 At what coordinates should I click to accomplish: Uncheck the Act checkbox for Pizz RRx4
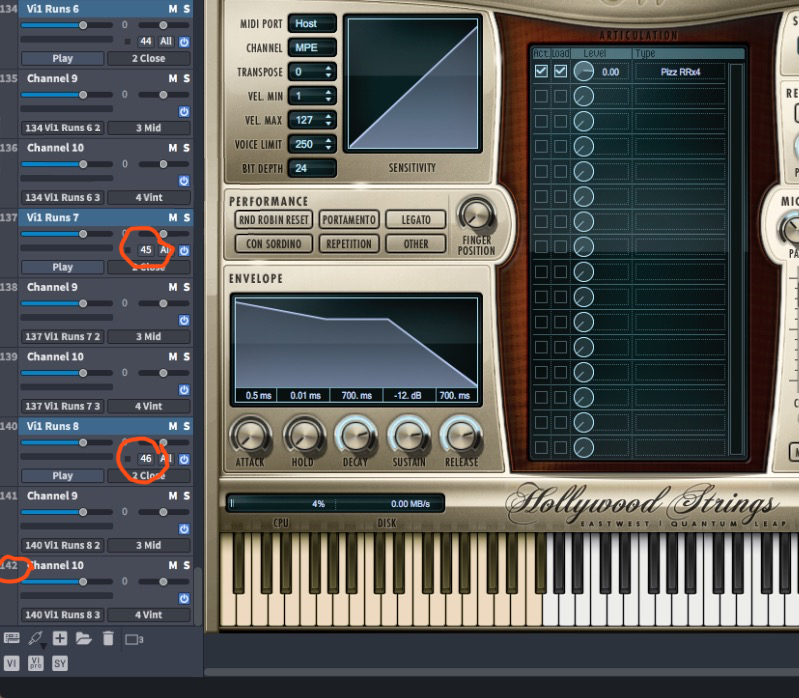541,71
